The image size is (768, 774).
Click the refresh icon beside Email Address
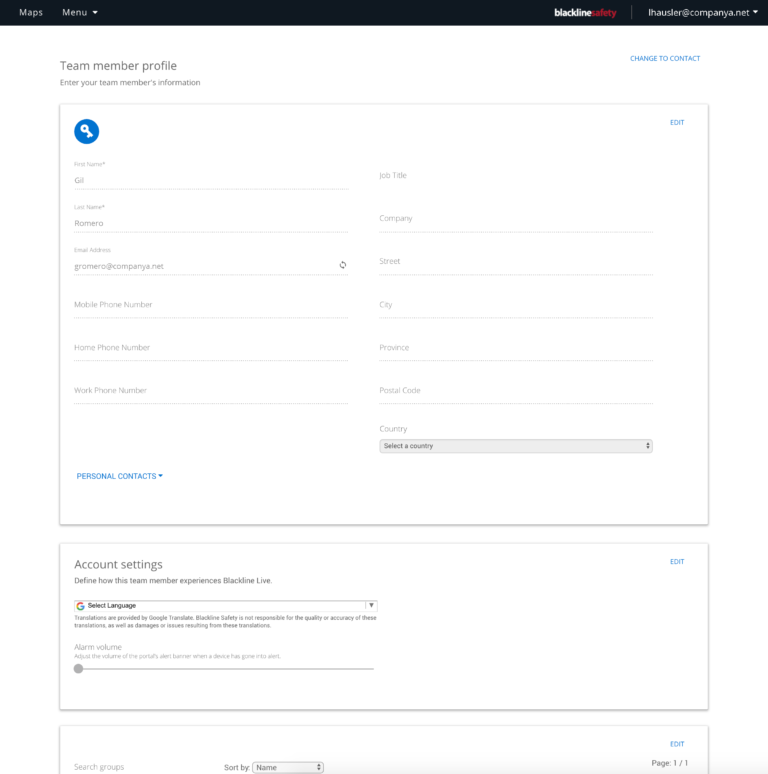coord(342,265)
